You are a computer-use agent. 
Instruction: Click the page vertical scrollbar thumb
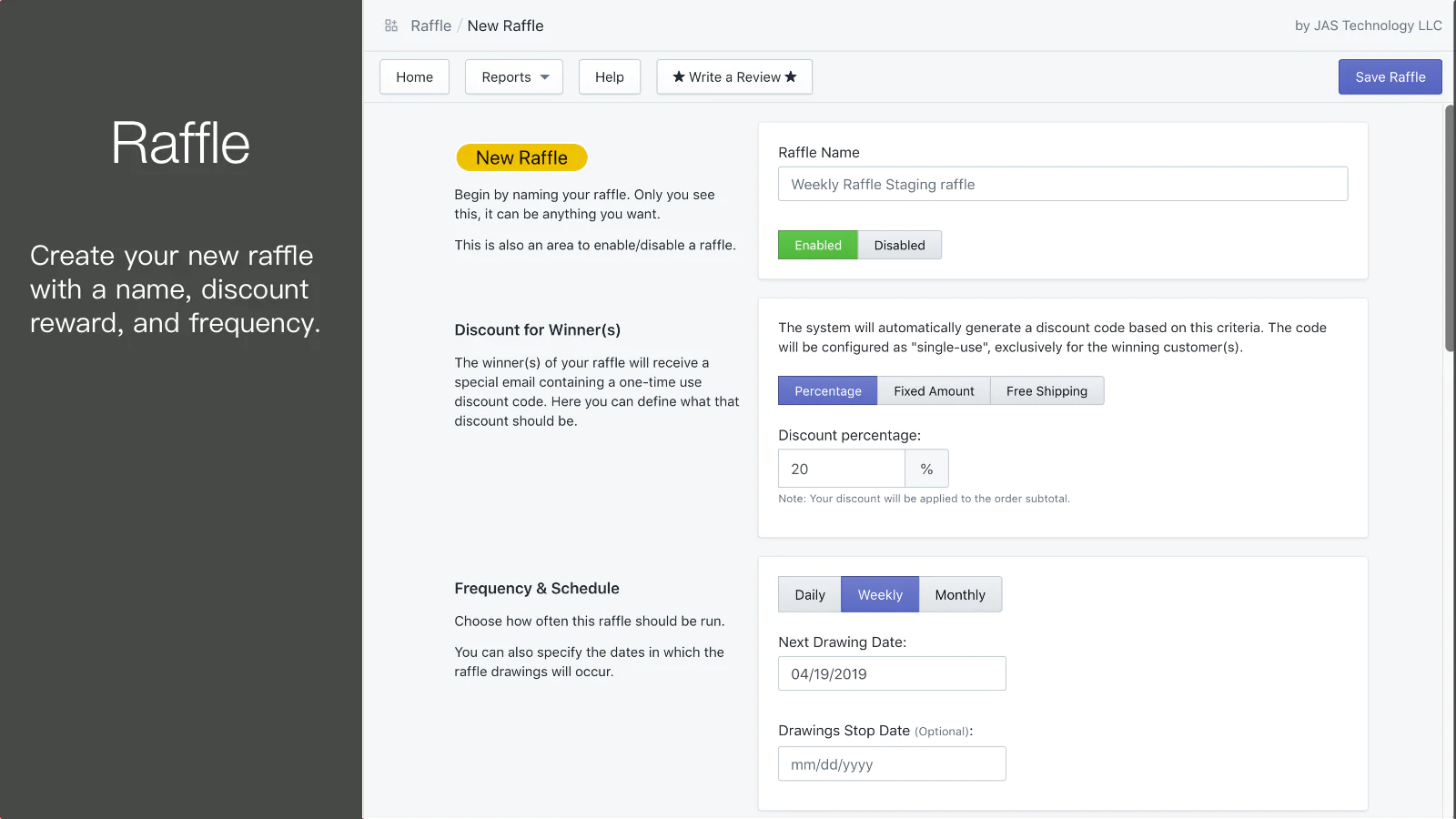pos(1450,227)
